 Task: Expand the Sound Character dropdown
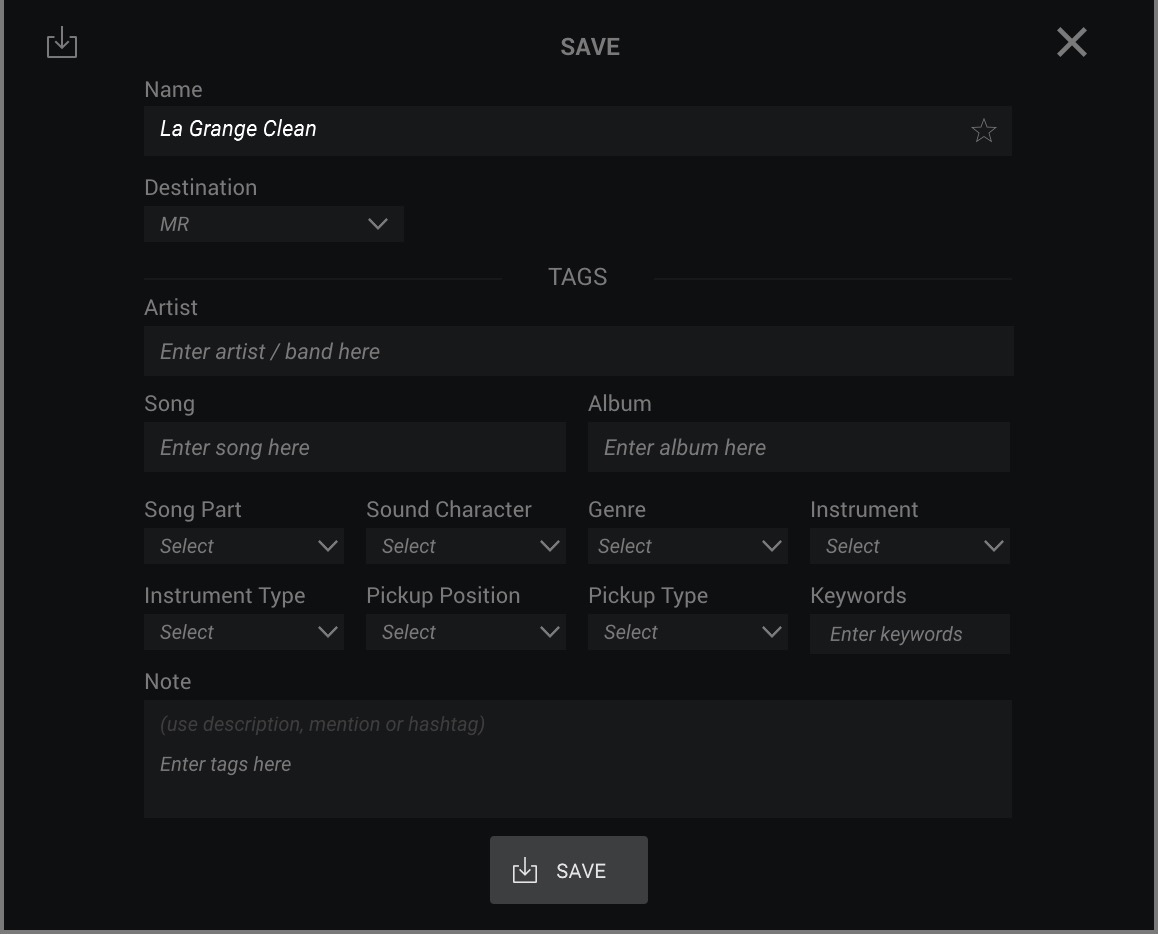[x=466, y=546]
